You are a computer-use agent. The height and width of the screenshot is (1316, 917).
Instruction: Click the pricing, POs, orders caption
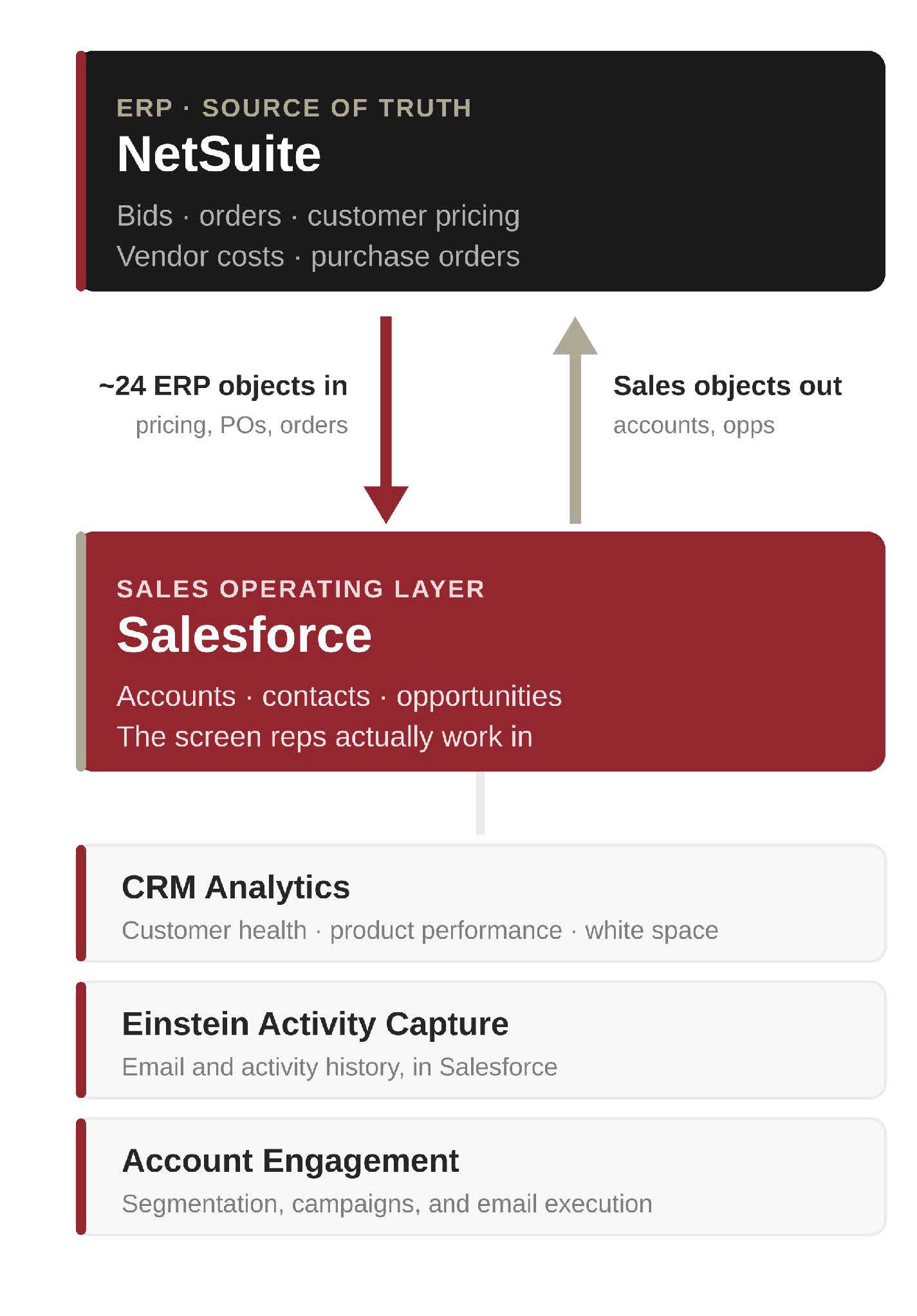[241, 425]
